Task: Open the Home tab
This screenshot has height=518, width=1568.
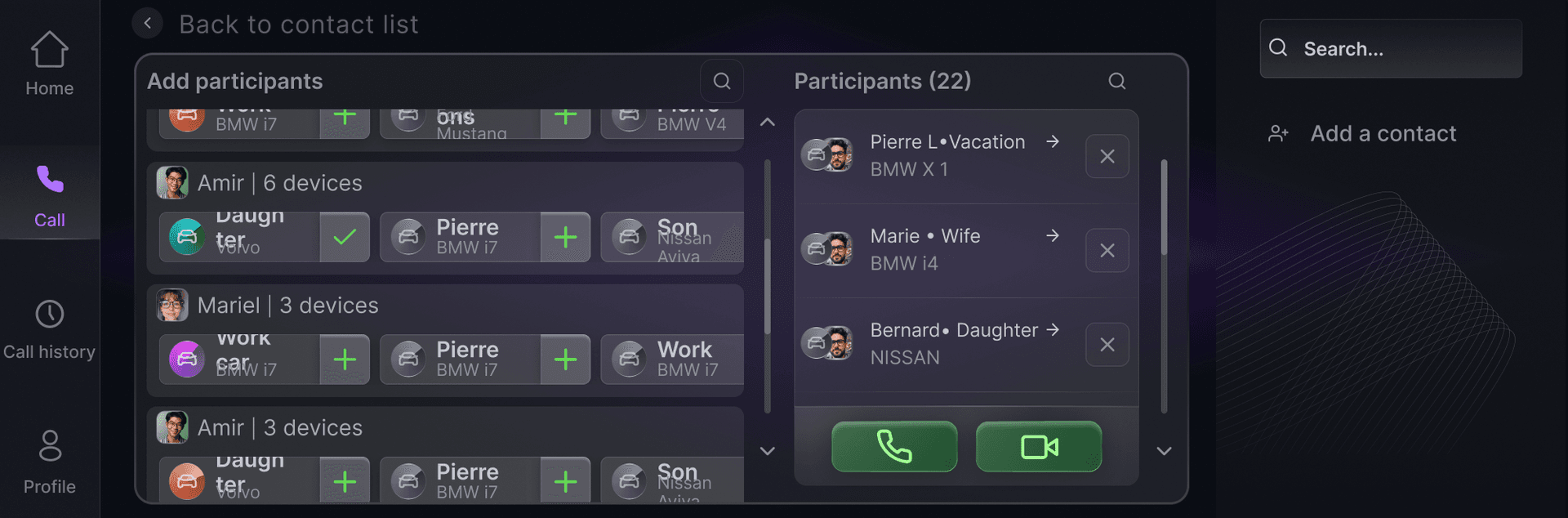Action: click(49, 64)
